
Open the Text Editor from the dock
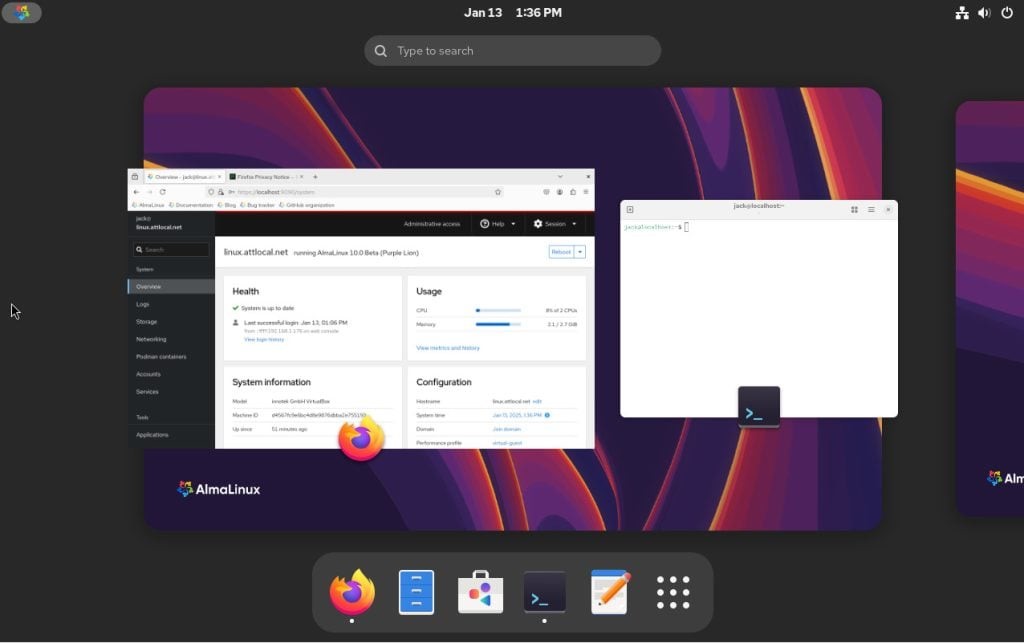[x=609, y=593]
